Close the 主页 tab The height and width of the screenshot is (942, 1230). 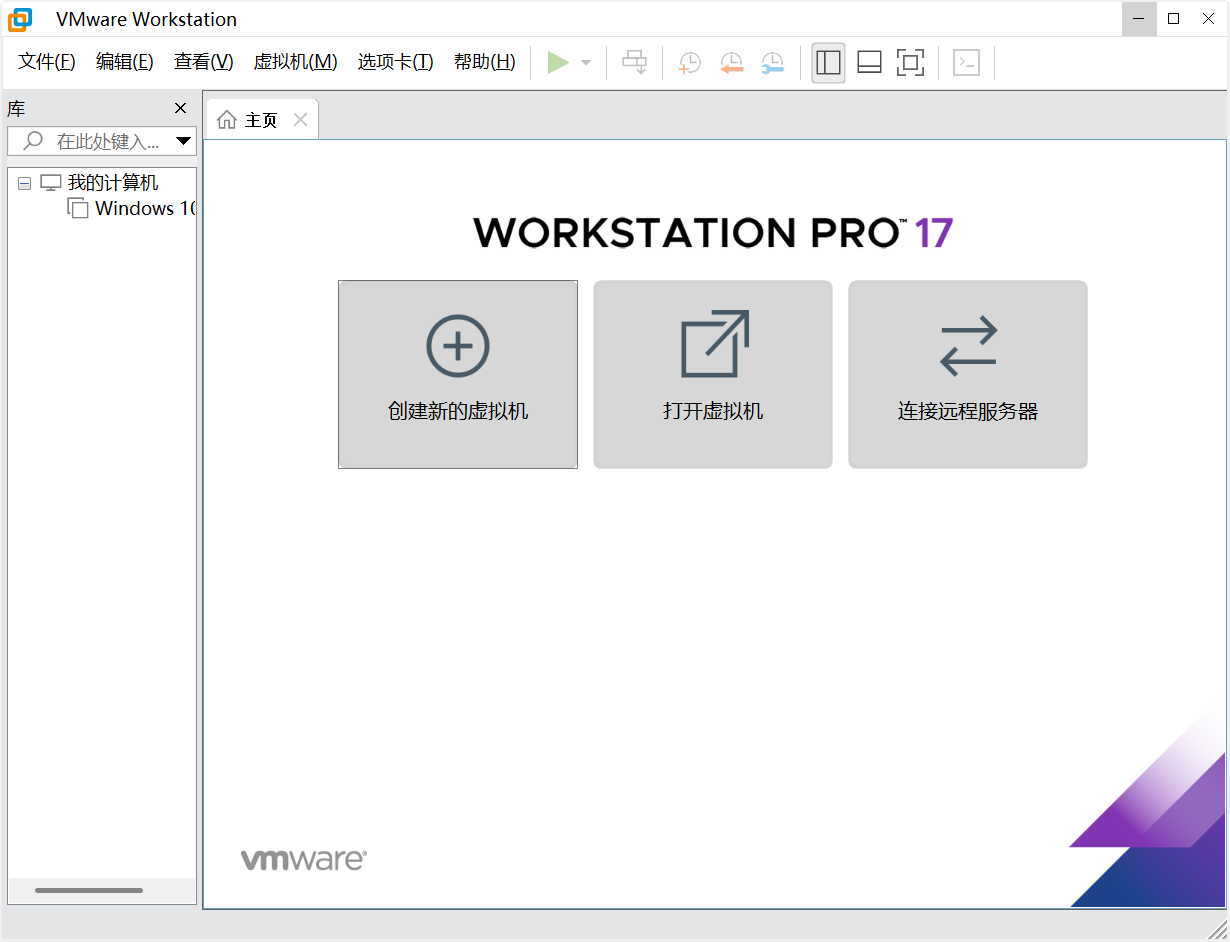click(300, 120)
